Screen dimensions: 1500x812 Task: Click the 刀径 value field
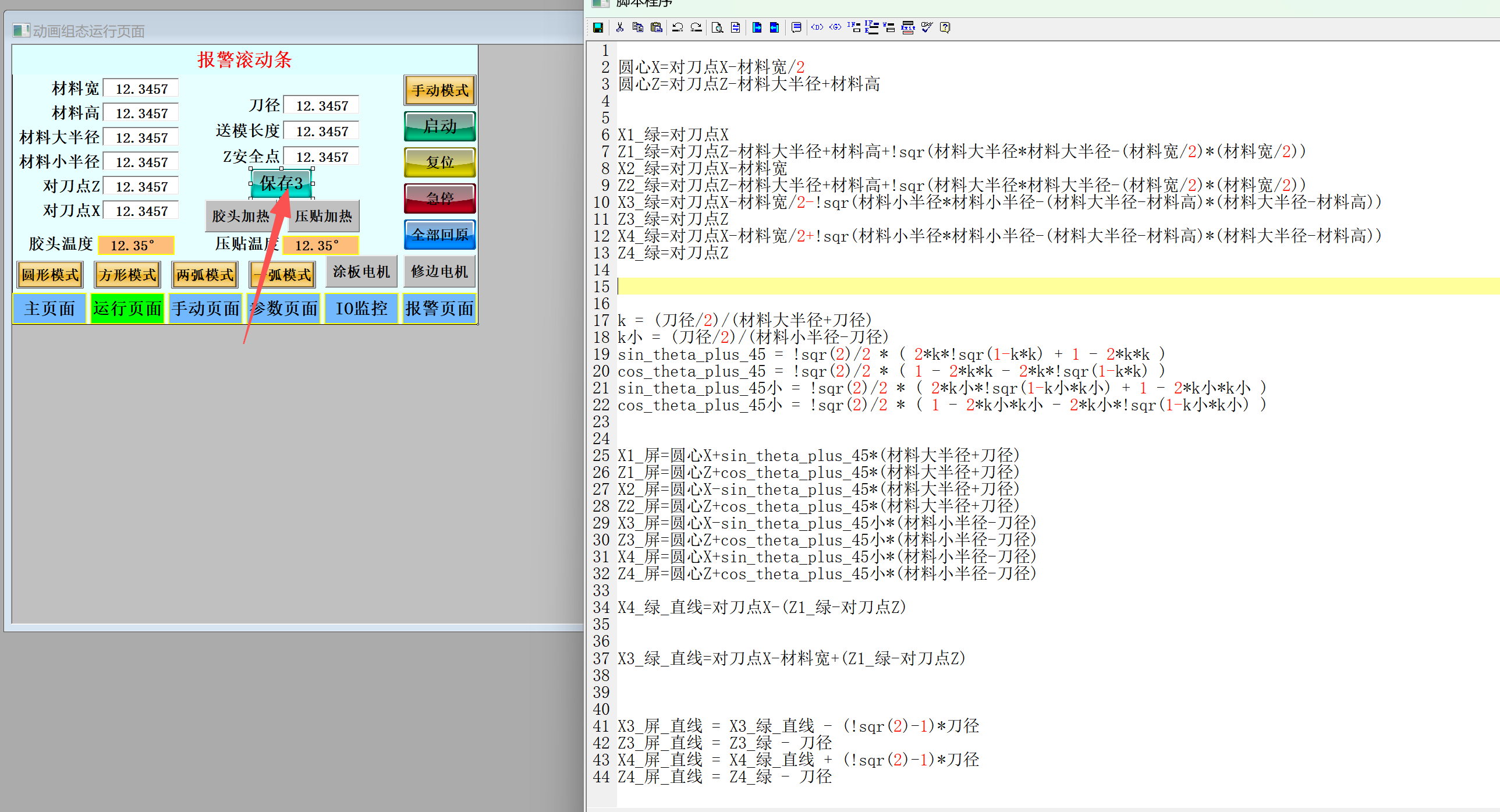click(321, 105)
